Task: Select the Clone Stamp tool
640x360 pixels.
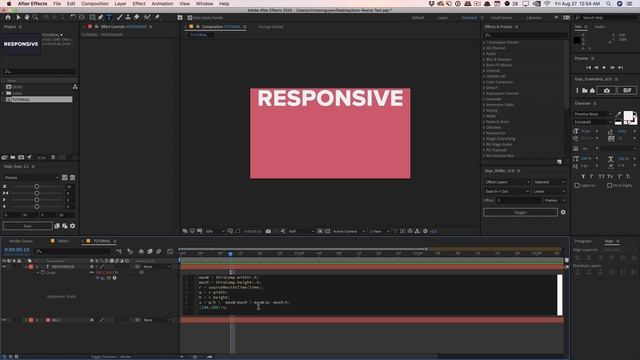Action: point(128,18)
